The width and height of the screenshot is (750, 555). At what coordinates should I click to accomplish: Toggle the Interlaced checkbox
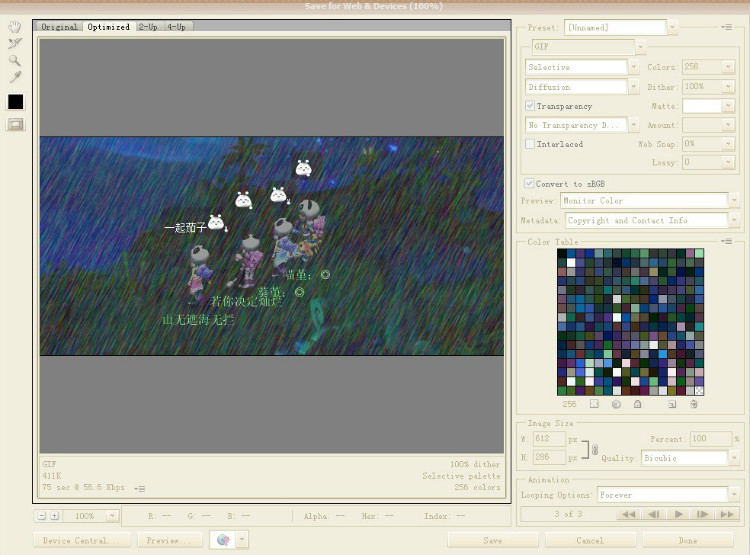click(530, 144)
